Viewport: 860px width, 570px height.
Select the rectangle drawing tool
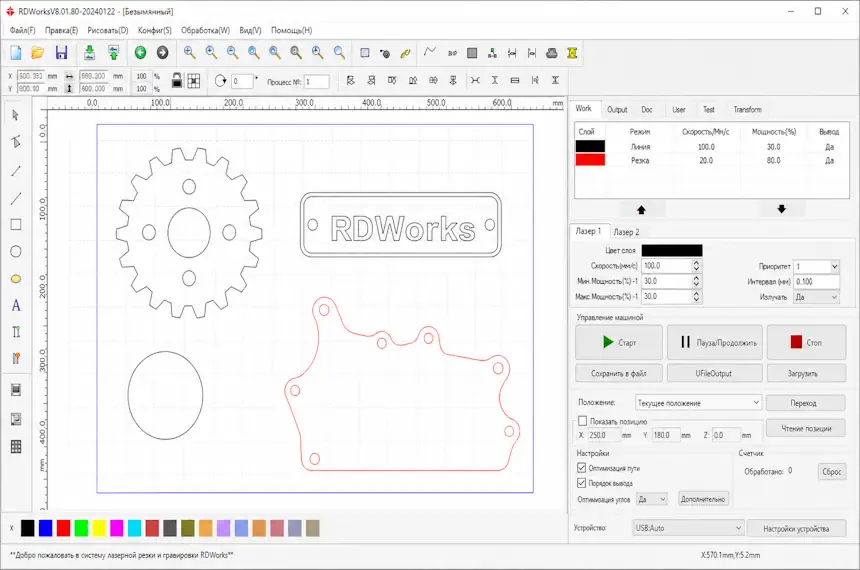pyautogui.click(x=16, y=225)
